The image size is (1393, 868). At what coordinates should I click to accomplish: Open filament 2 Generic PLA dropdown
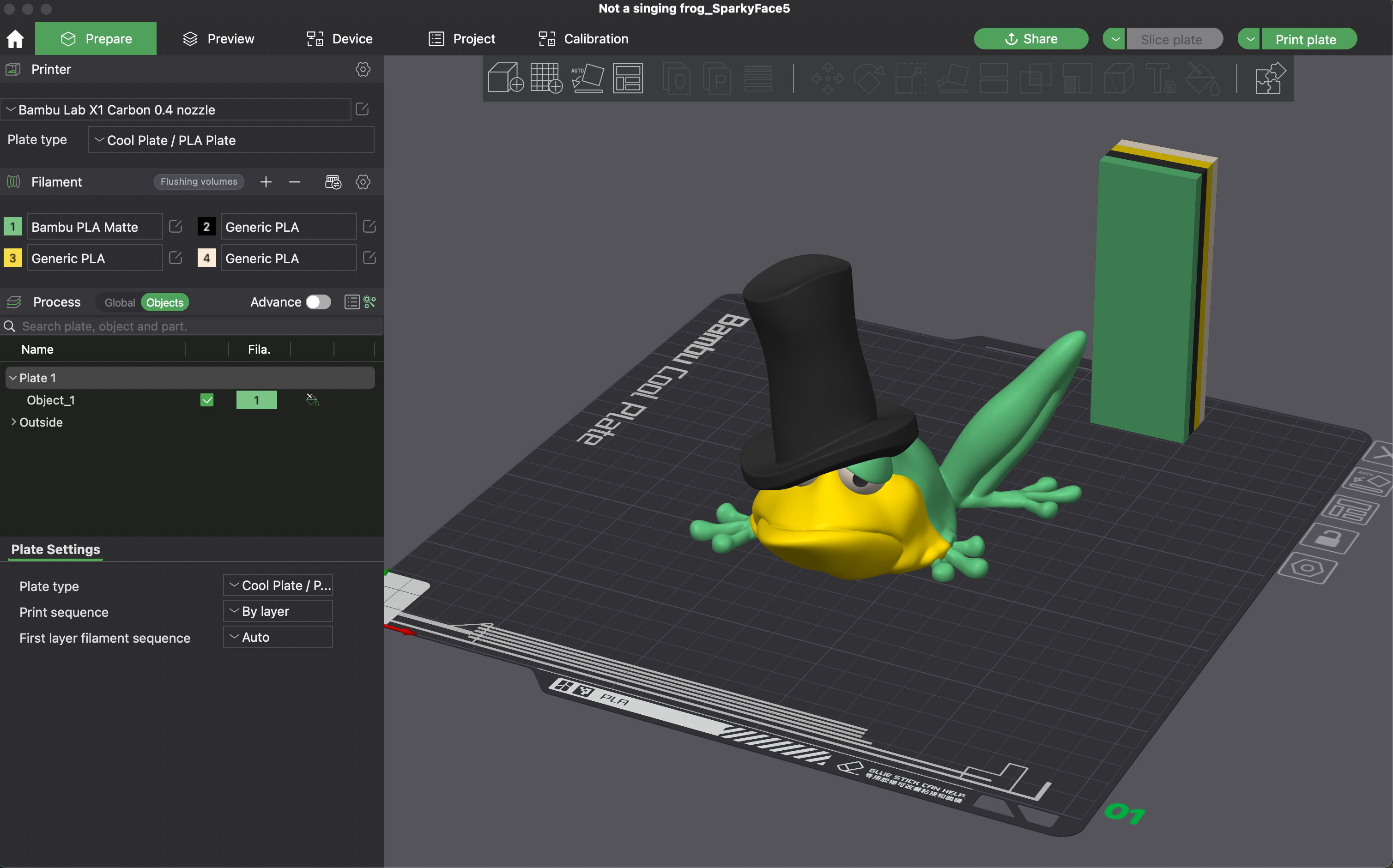pos(288,227)
